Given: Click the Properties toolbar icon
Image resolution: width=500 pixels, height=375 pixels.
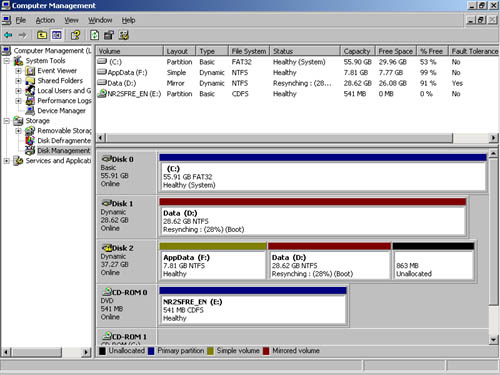Looking at the screenshot, I should 109,35.
